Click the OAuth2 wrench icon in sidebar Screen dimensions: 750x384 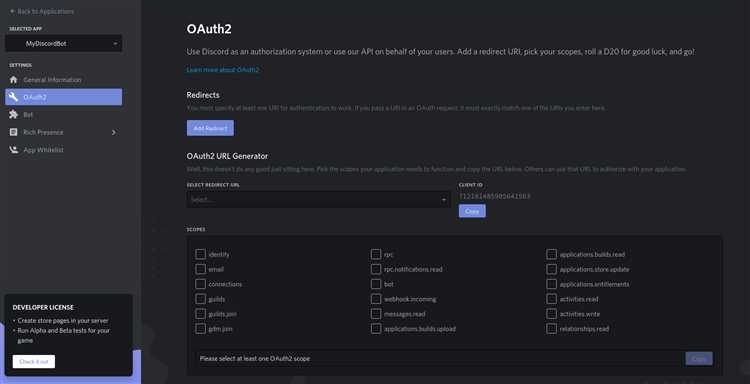tap(13, 97)
